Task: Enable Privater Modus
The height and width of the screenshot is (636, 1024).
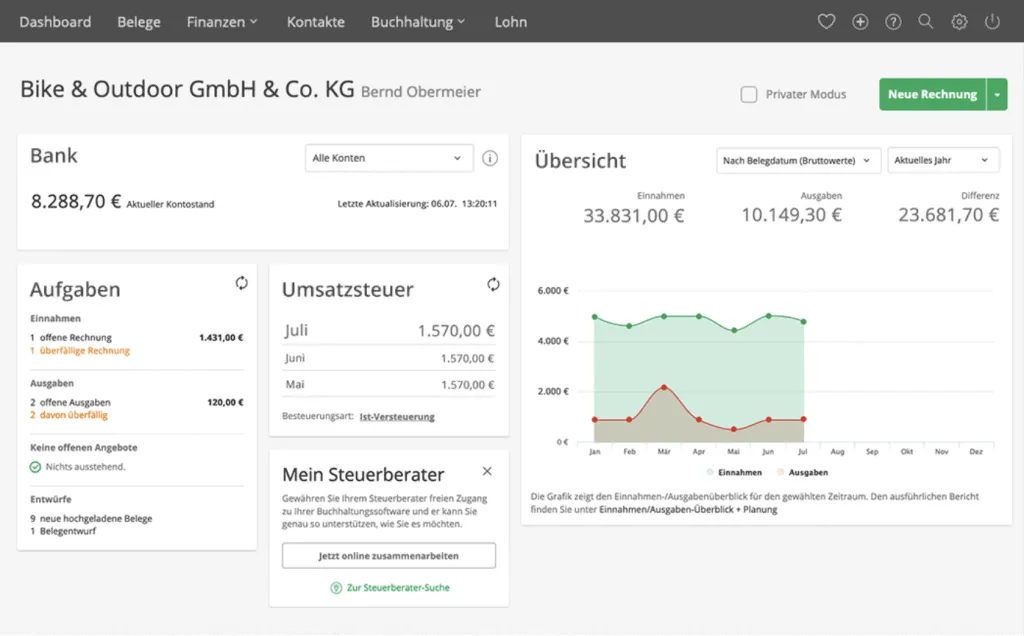Action: (749, 94)
